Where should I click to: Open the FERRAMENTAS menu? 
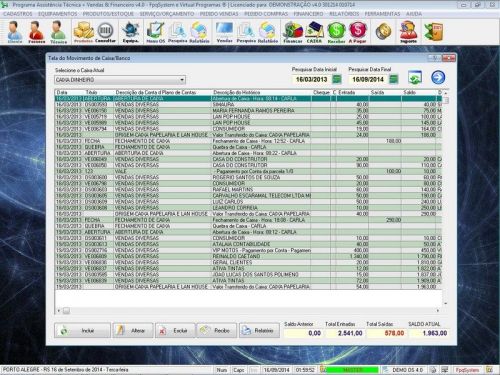(x=382, y=14)
